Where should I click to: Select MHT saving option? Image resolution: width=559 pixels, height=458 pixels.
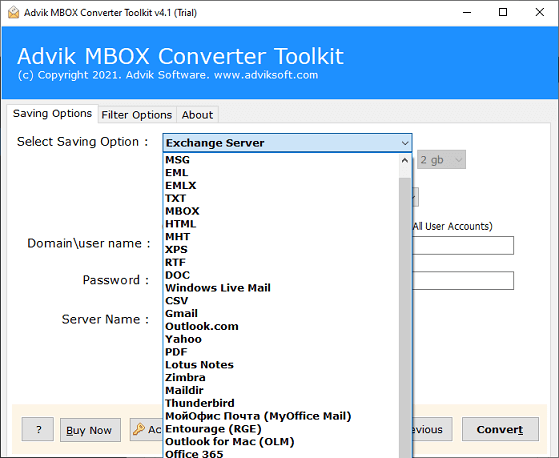tap(282, 237)
